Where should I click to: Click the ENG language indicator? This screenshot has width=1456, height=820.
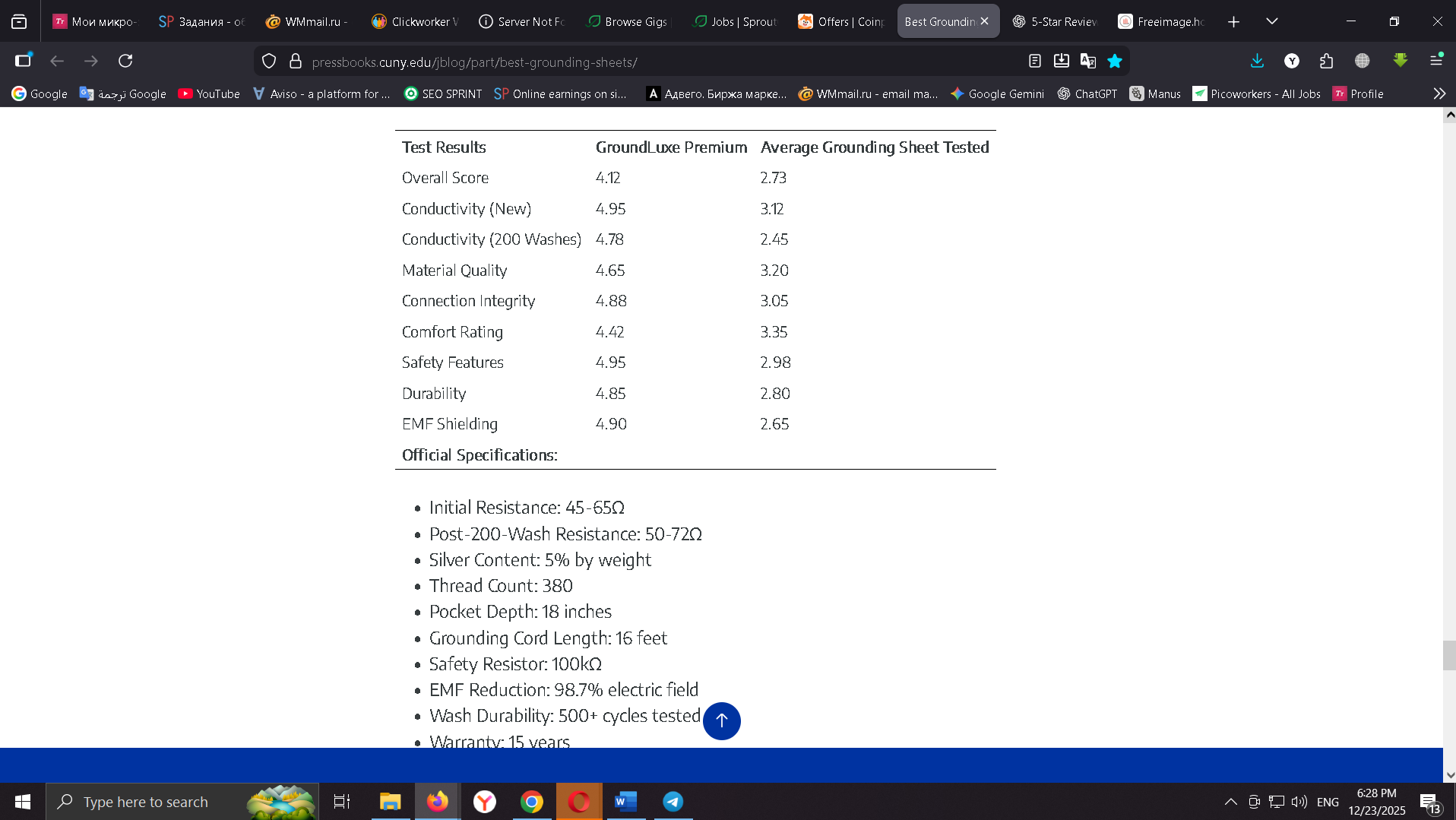pyautogui.click(x=1328, y=802)
